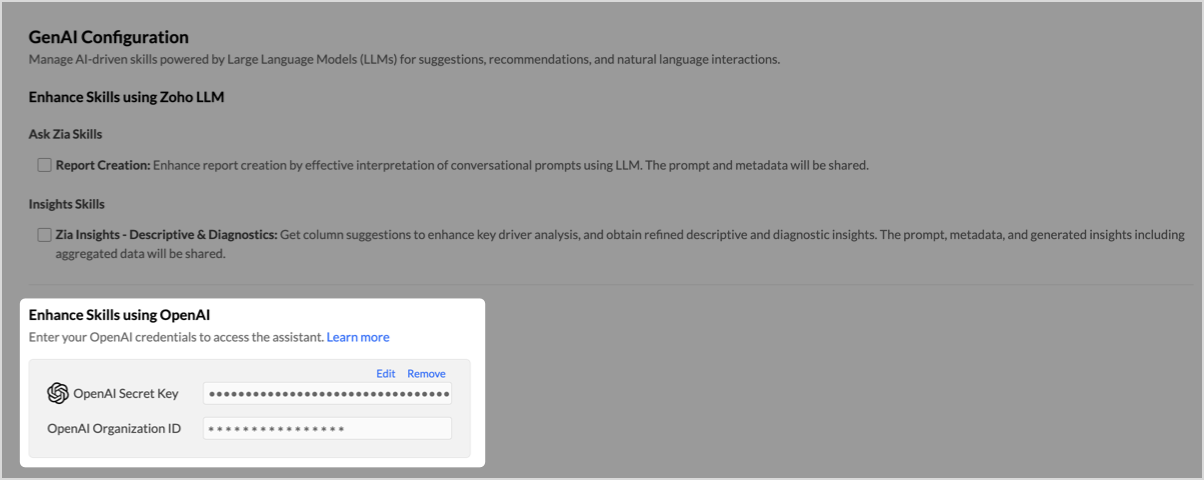Tick the Zia Insights Descriptive & Diagnostics checkbox

pyautogui.click(x=44, y=235)
